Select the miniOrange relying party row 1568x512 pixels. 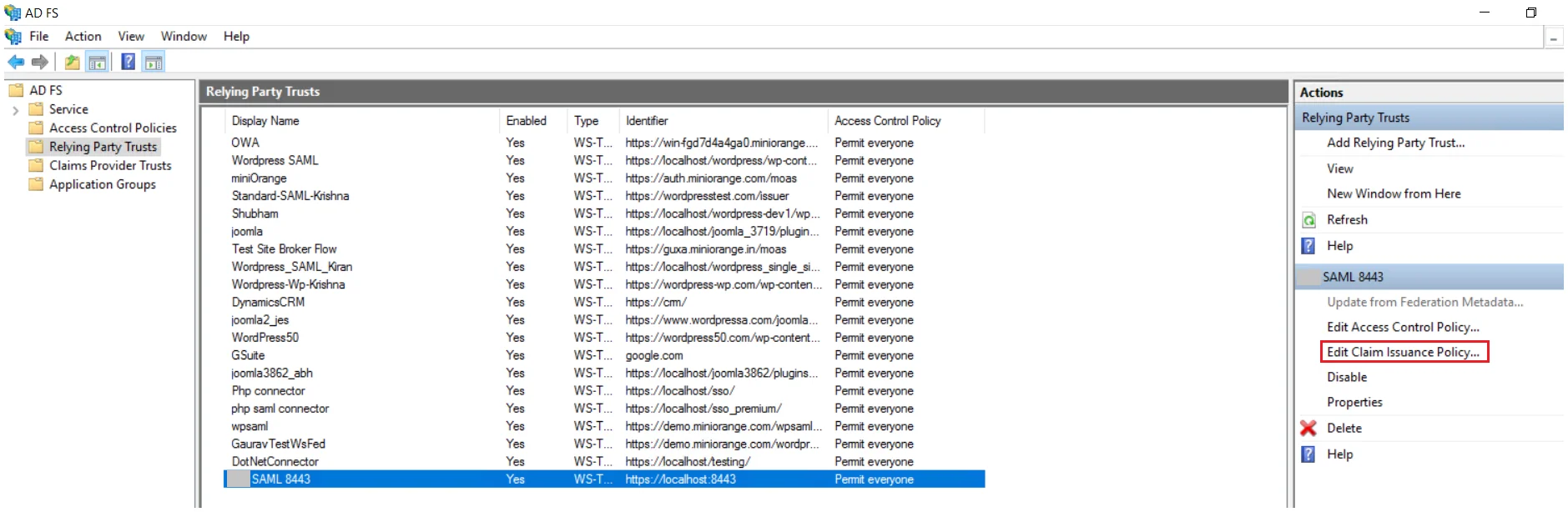(x=260, y=178)
